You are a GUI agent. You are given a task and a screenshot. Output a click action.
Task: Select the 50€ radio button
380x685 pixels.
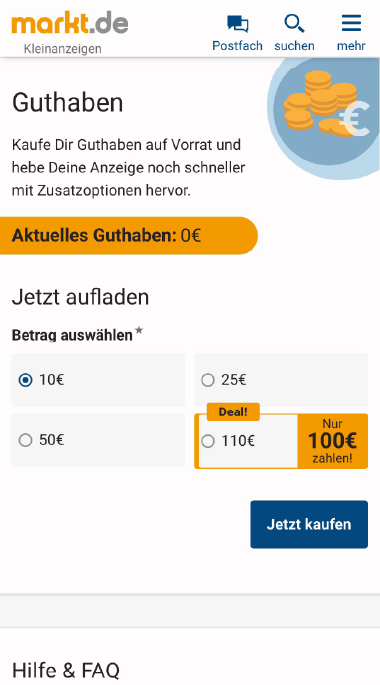tap(25, 440)
